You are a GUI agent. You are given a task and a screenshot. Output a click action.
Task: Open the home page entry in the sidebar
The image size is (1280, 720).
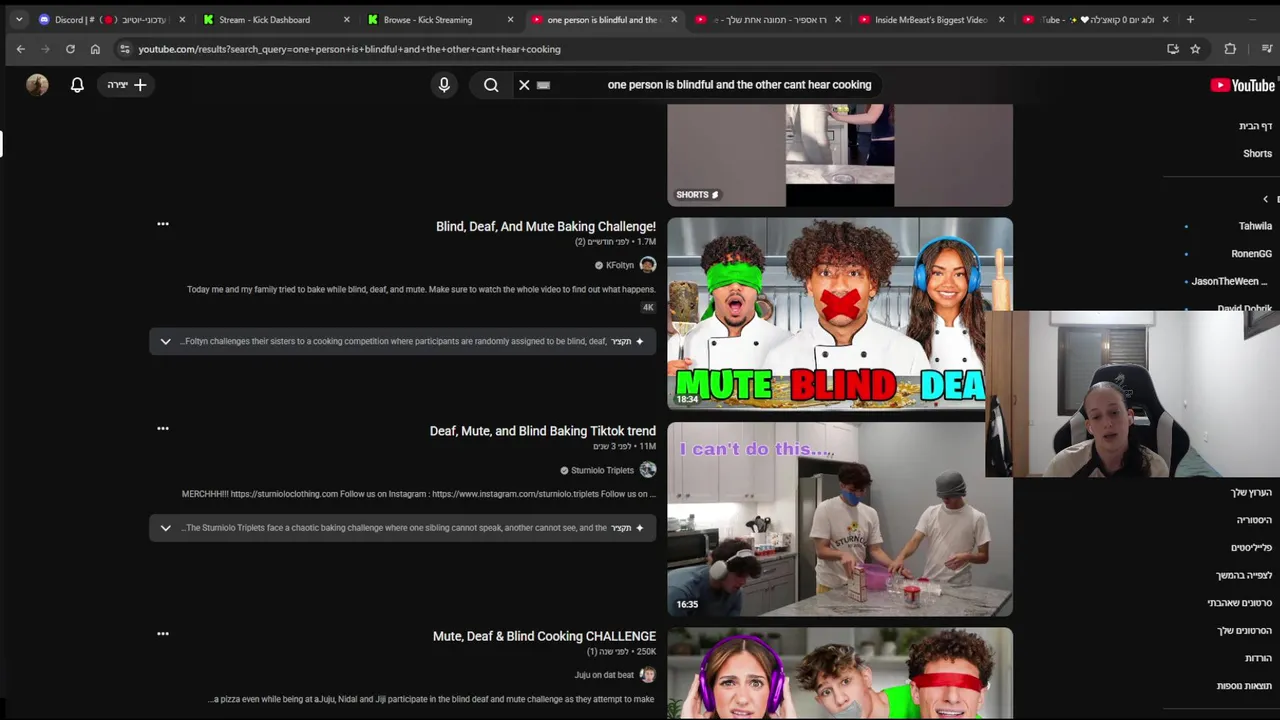[x=1255, y=126]
